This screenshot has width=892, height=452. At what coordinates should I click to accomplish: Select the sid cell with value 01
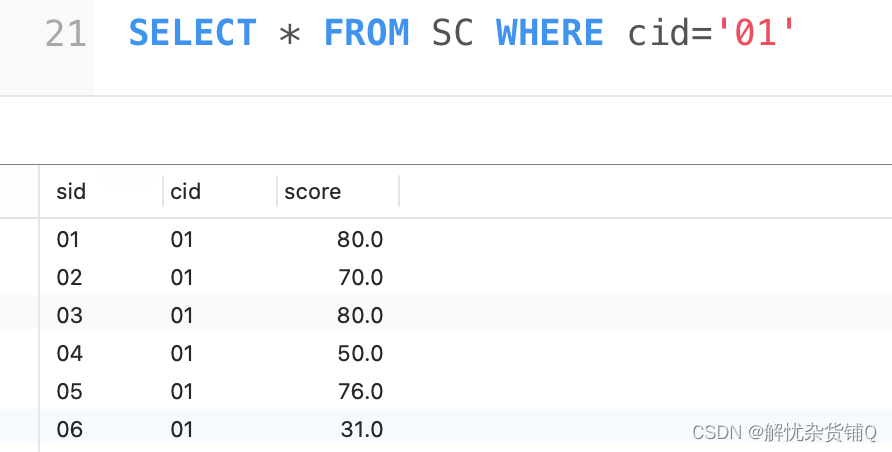68,239
